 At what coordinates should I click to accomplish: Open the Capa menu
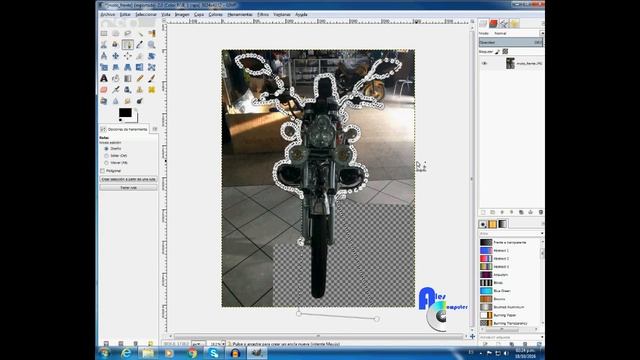coord(199,14)
